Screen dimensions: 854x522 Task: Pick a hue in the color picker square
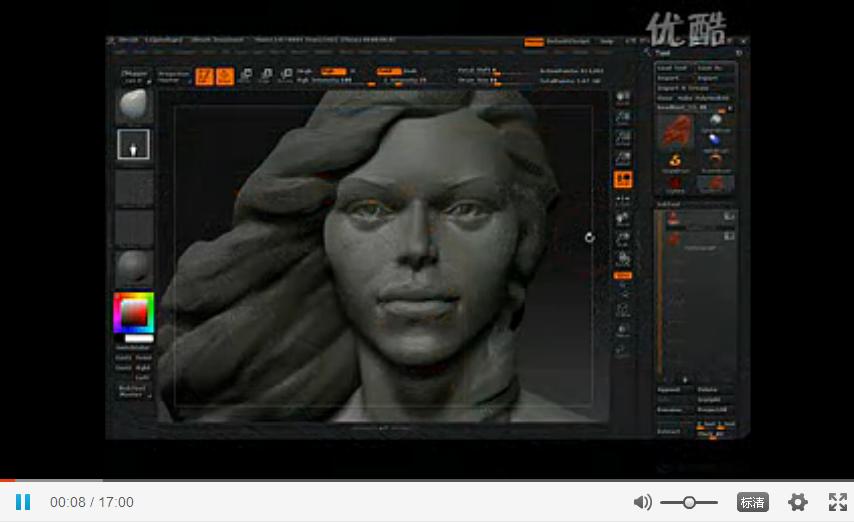[133, 313]
